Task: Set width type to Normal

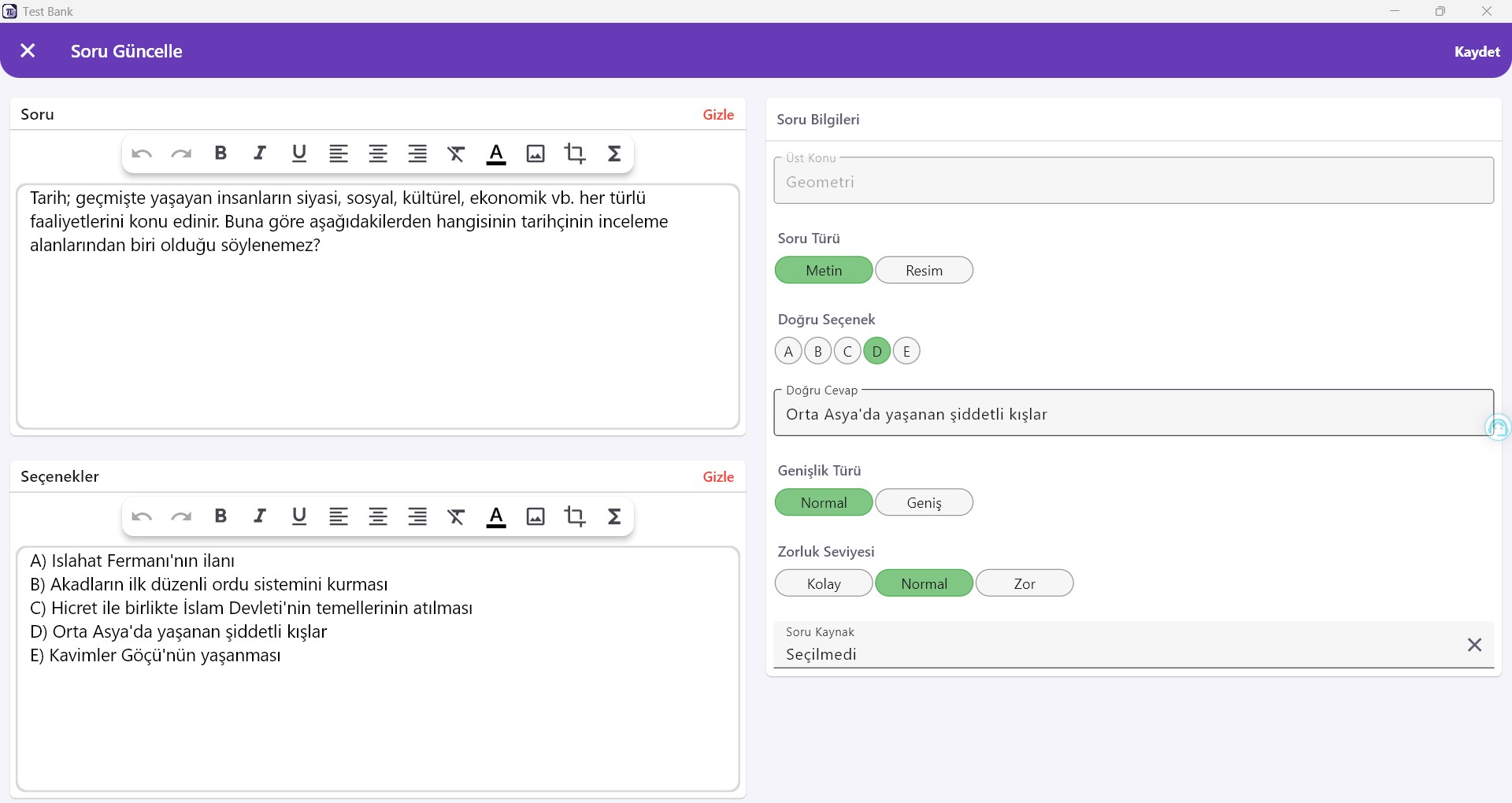Action: [824, 502]
